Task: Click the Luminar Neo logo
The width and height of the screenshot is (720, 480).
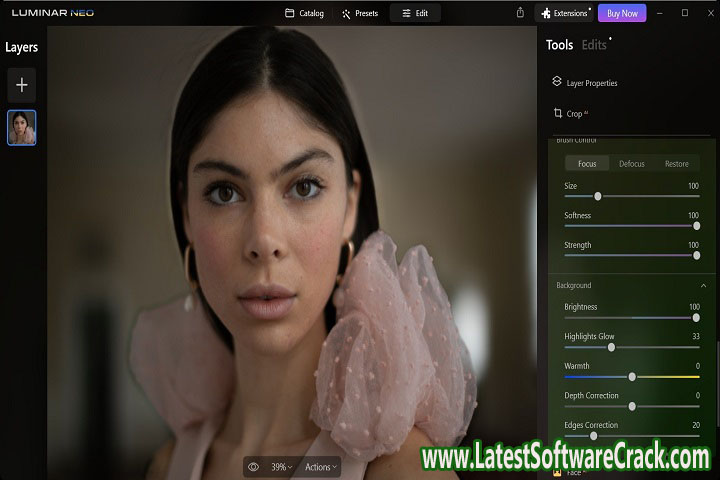Action: 53,13
